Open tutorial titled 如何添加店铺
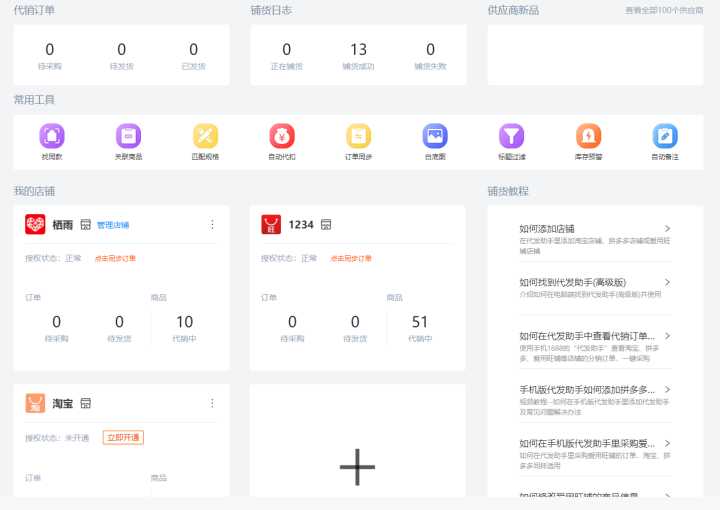 point(547,229)
